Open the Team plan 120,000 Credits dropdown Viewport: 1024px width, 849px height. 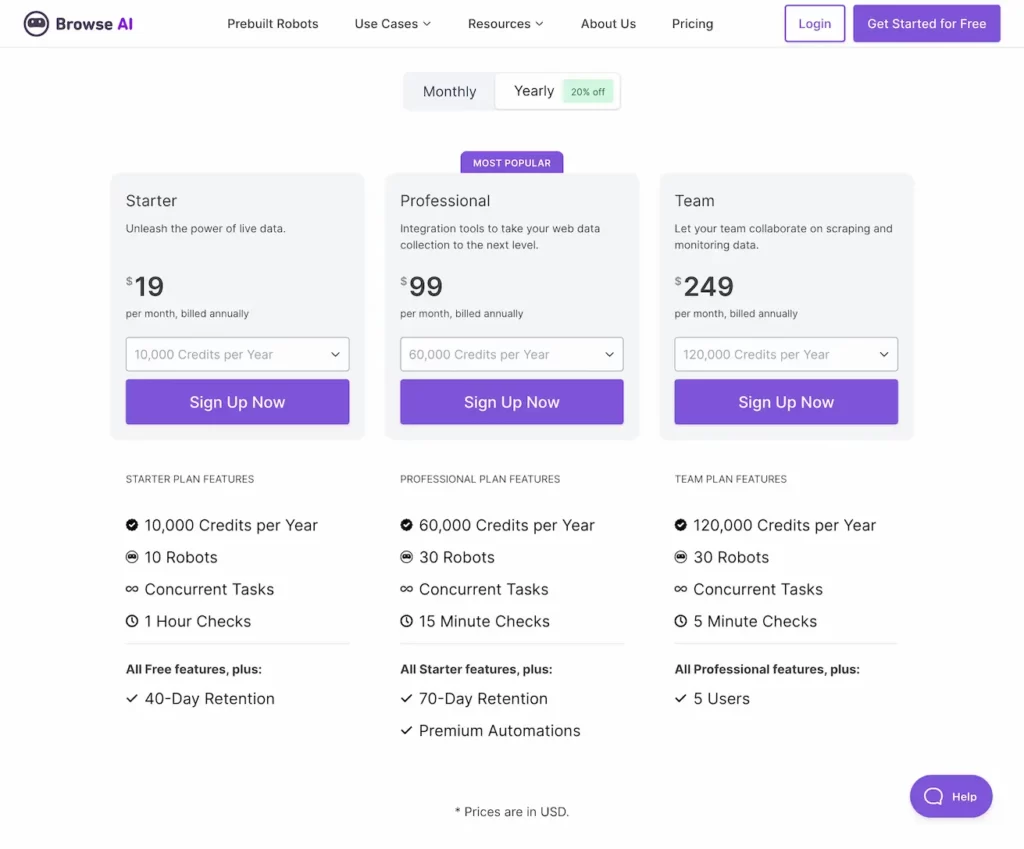pos(786,354)
